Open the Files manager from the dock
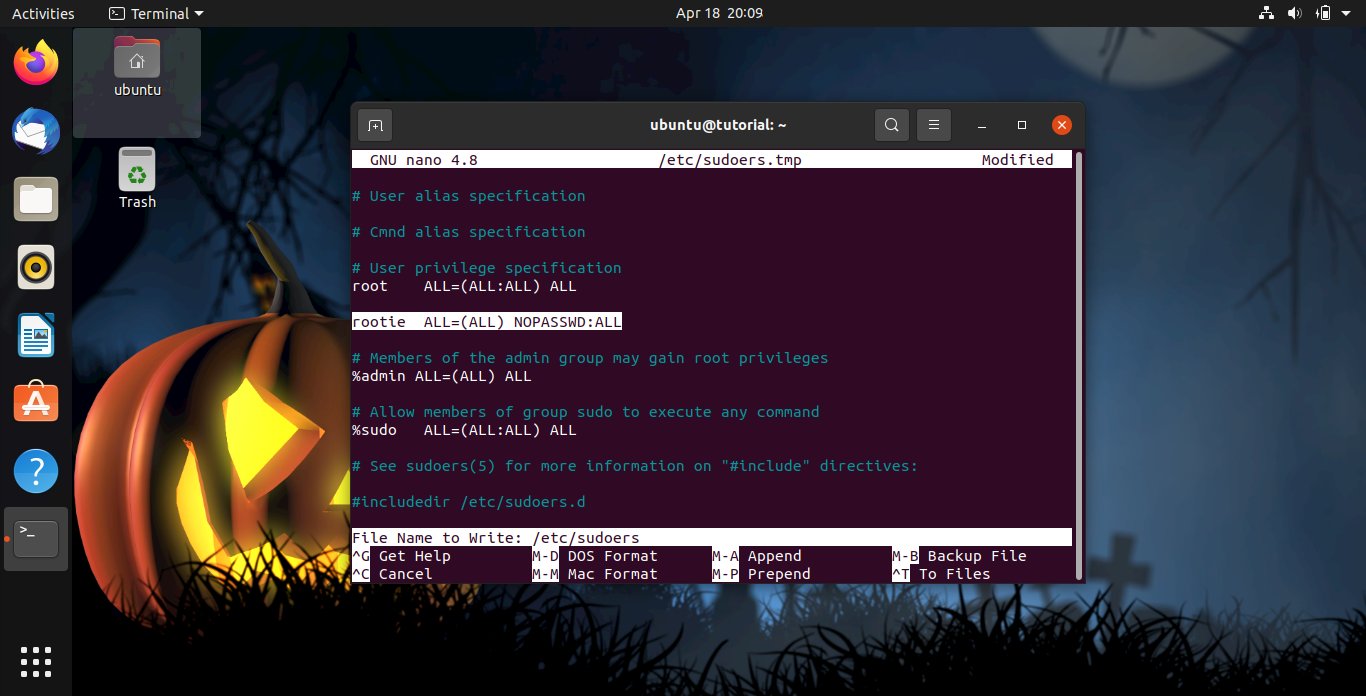This screenshot has width=1366, height=696. (35, 199)
